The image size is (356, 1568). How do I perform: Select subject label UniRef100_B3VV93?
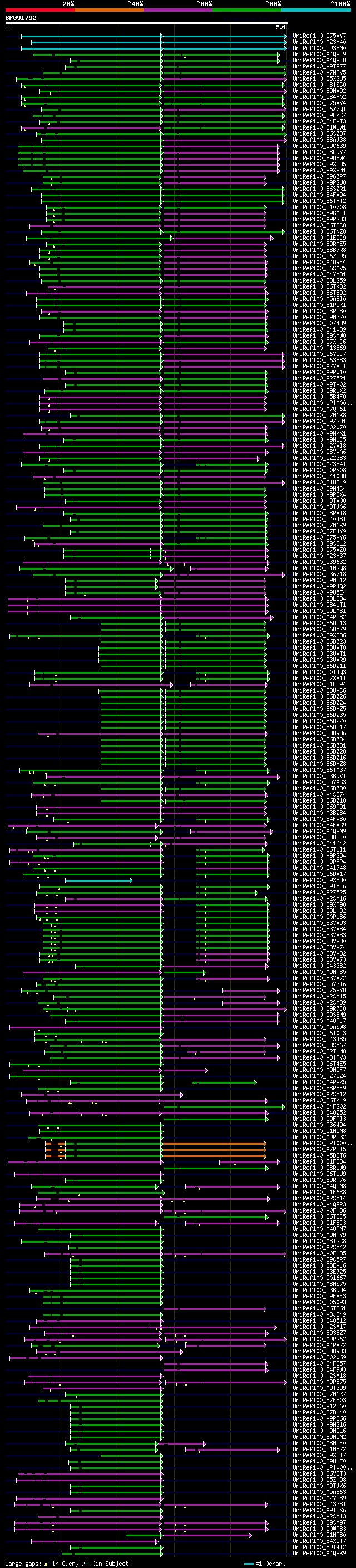[x=319, y=923]
